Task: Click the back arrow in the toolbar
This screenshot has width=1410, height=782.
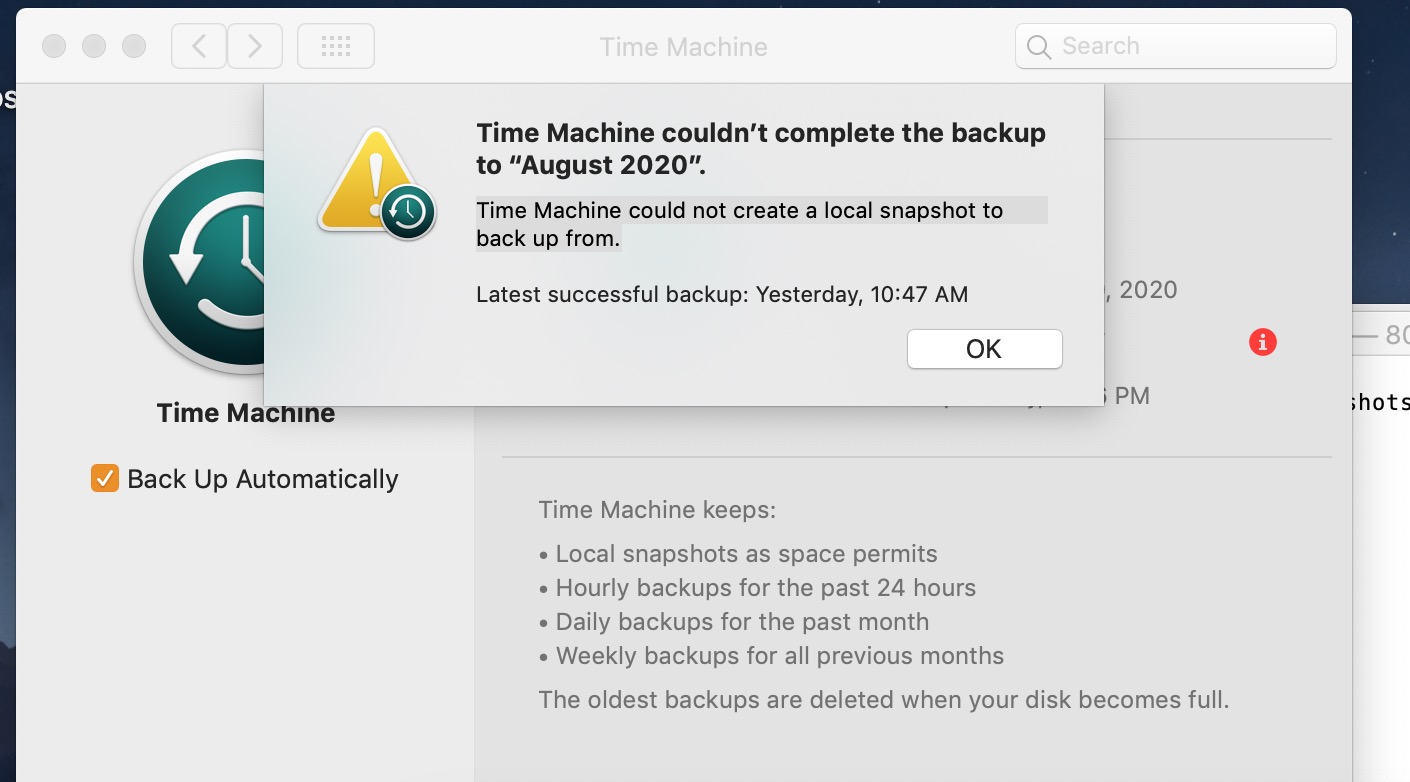Action: pyautogui.click(x=199, y=46)
